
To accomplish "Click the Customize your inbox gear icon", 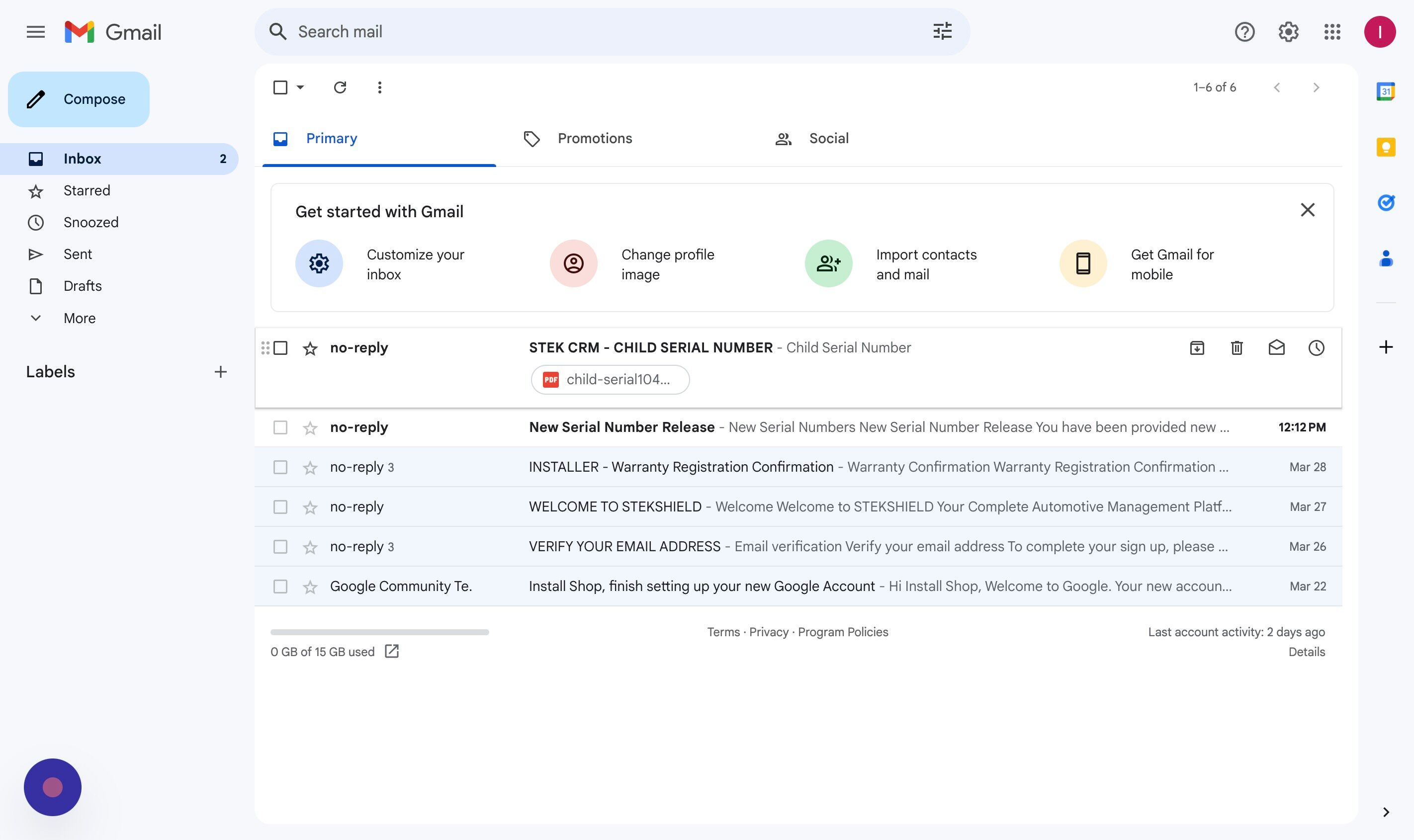I will pos(319,263).
